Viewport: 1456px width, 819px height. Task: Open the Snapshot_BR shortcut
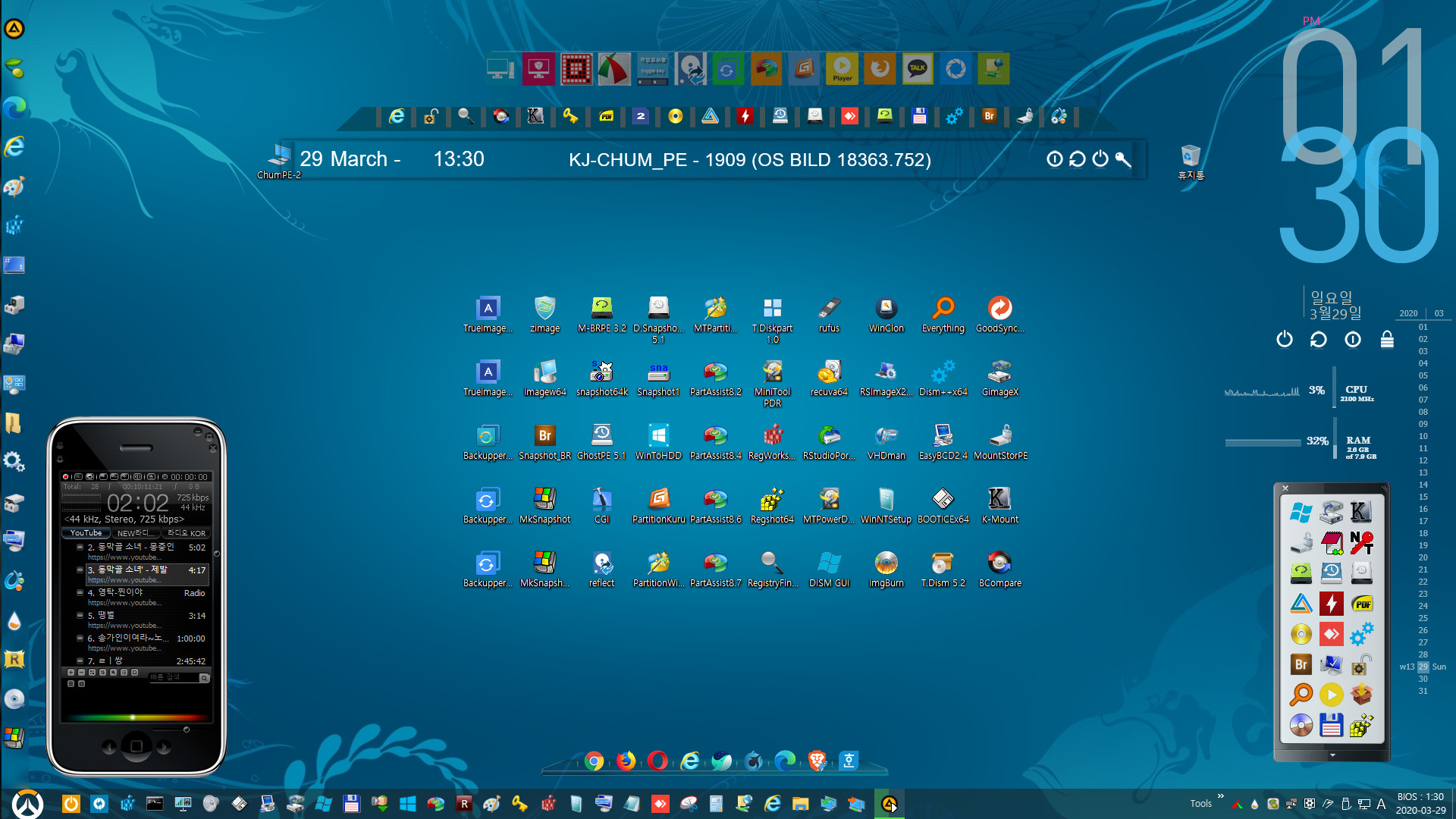coord(544,442)
